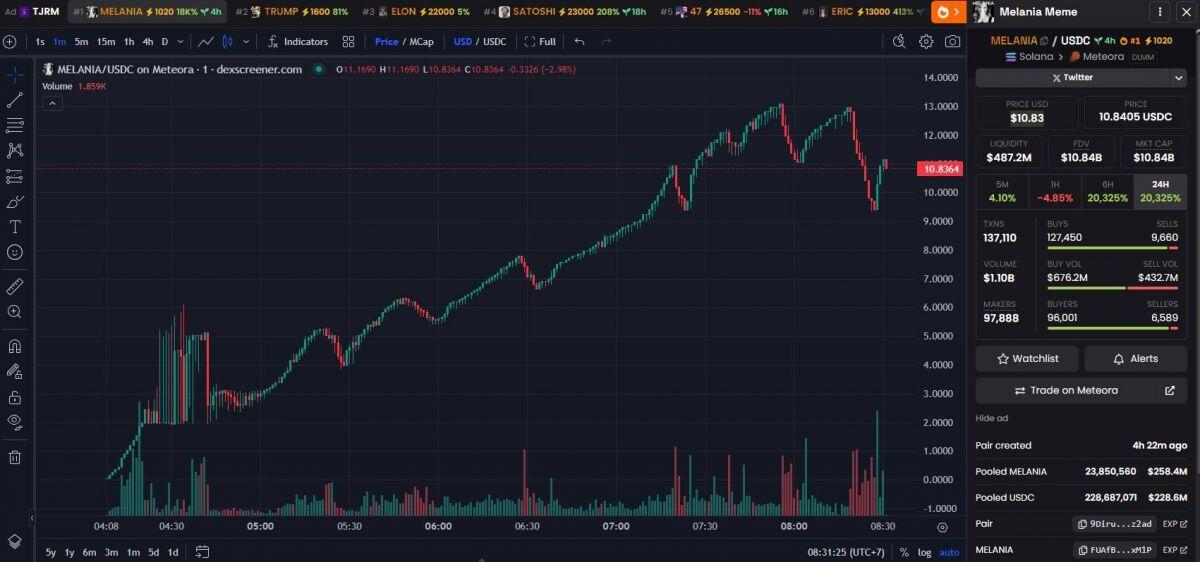This screenshot has height=562, width=1200.
Task: Toggle lock all drawing tools
Action: point(15,397)
